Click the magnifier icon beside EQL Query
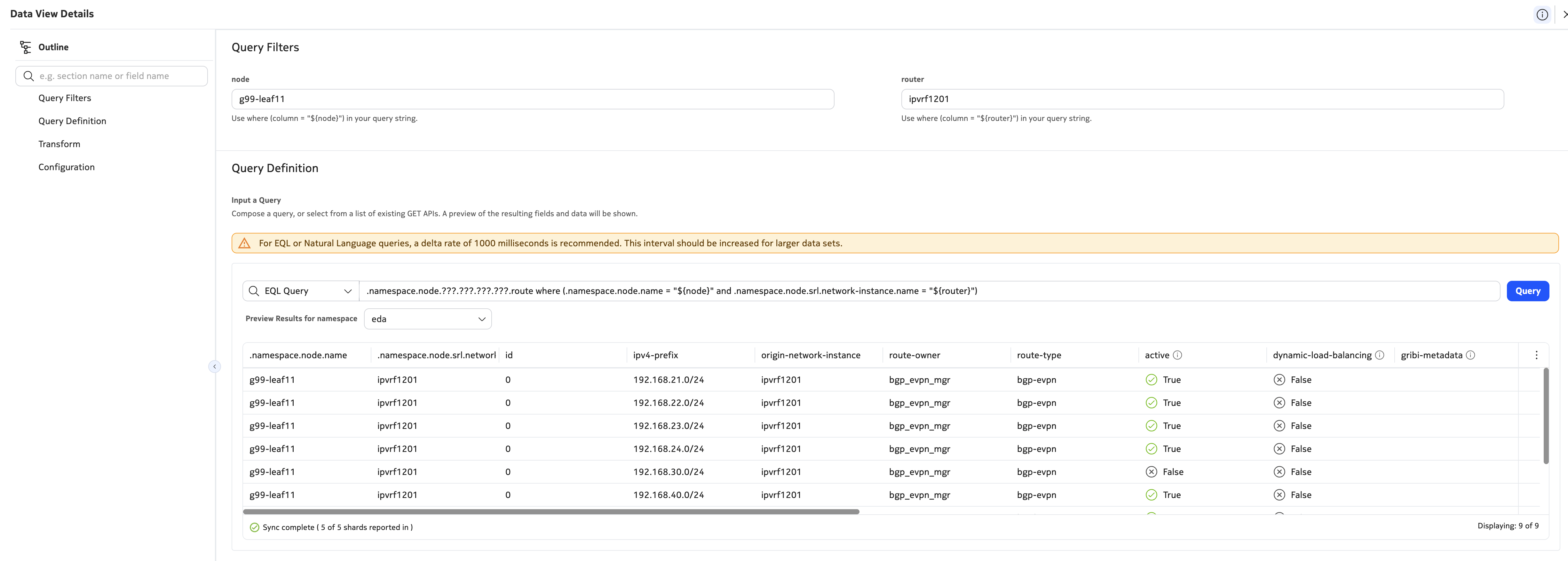The width and height of the screenshot is (1568, 561). pyautogui.click(x=254, y=291)
